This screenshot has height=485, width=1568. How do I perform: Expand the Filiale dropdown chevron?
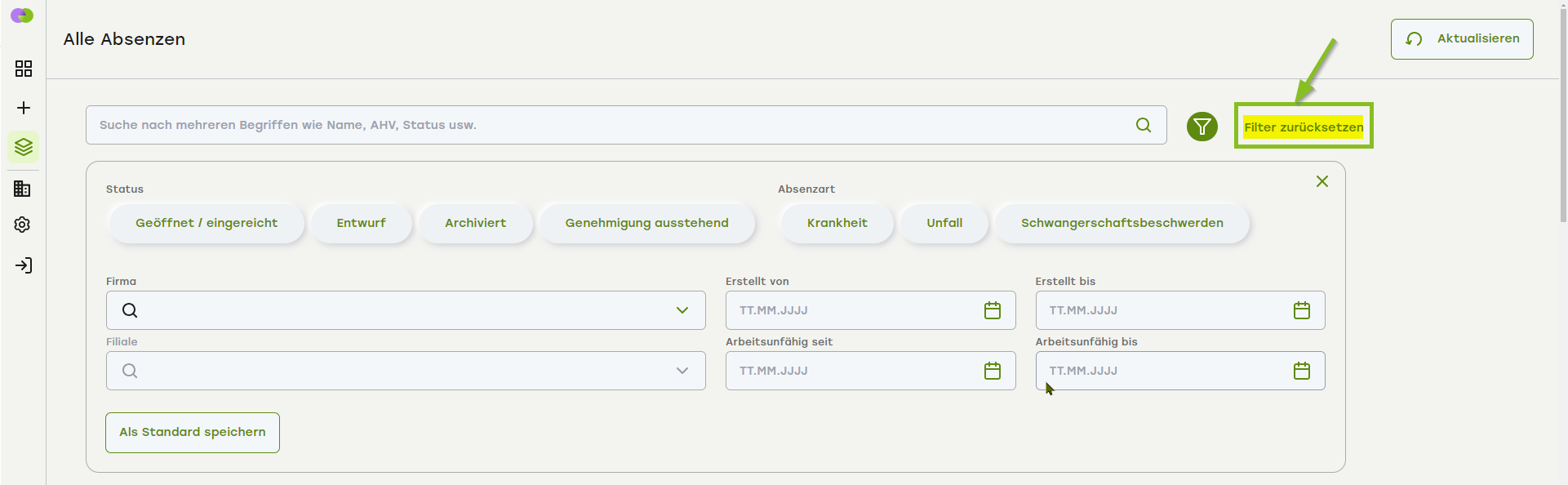tap(682, 371)
